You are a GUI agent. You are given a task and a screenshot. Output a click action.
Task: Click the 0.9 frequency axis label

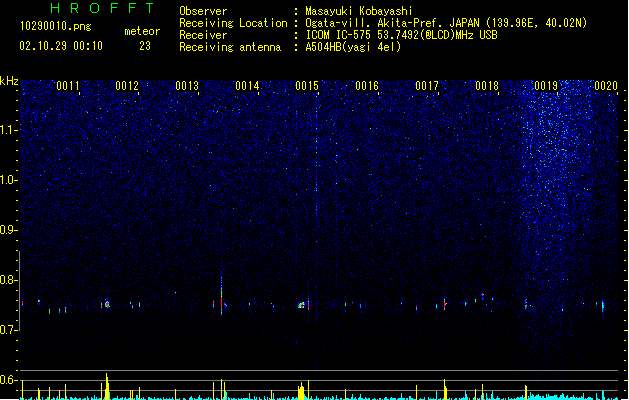[9, 230]
